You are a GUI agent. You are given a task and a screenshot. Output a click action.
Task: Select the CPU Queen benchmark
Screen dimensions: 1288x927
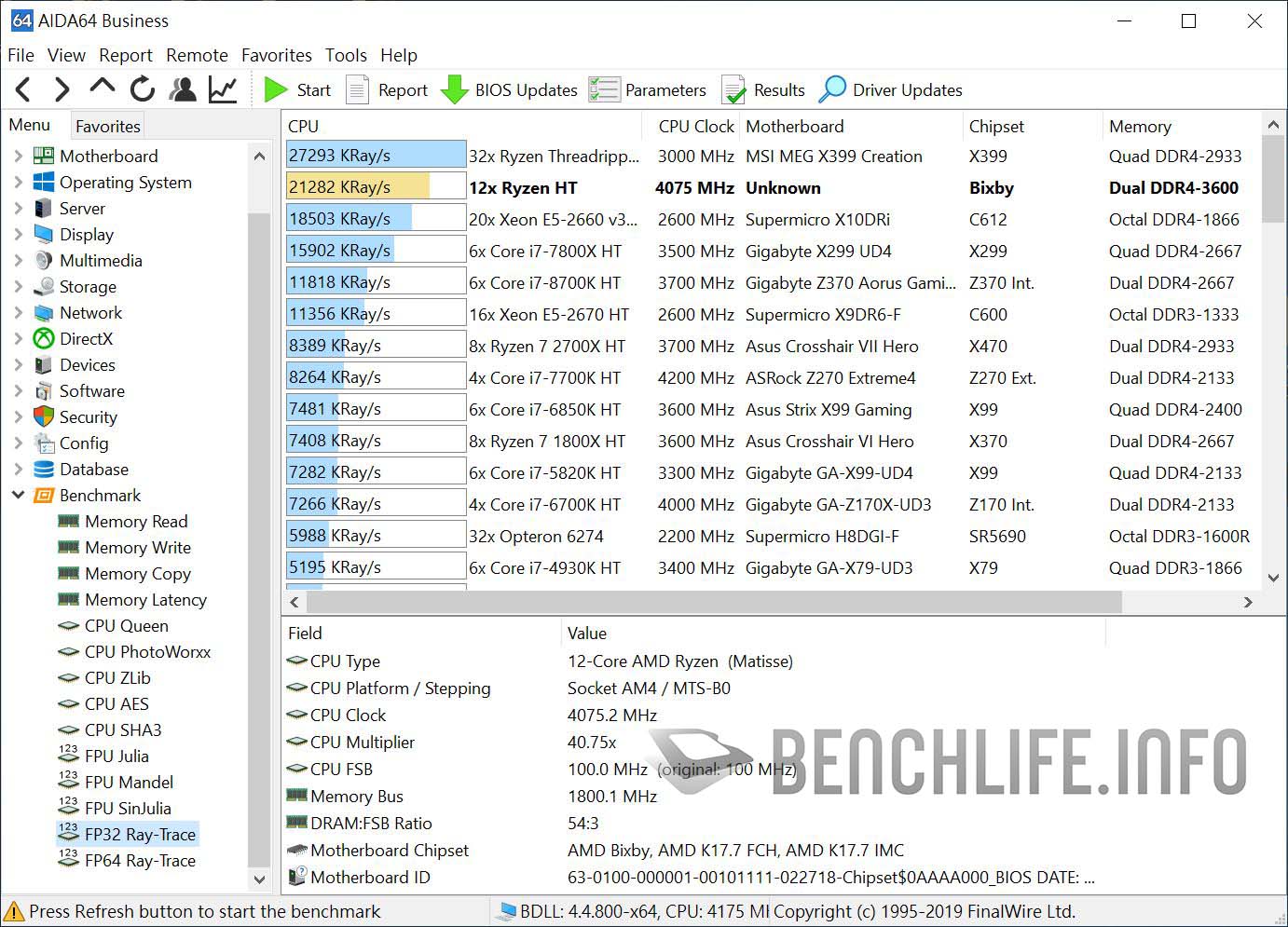click(x=126, y=625)
